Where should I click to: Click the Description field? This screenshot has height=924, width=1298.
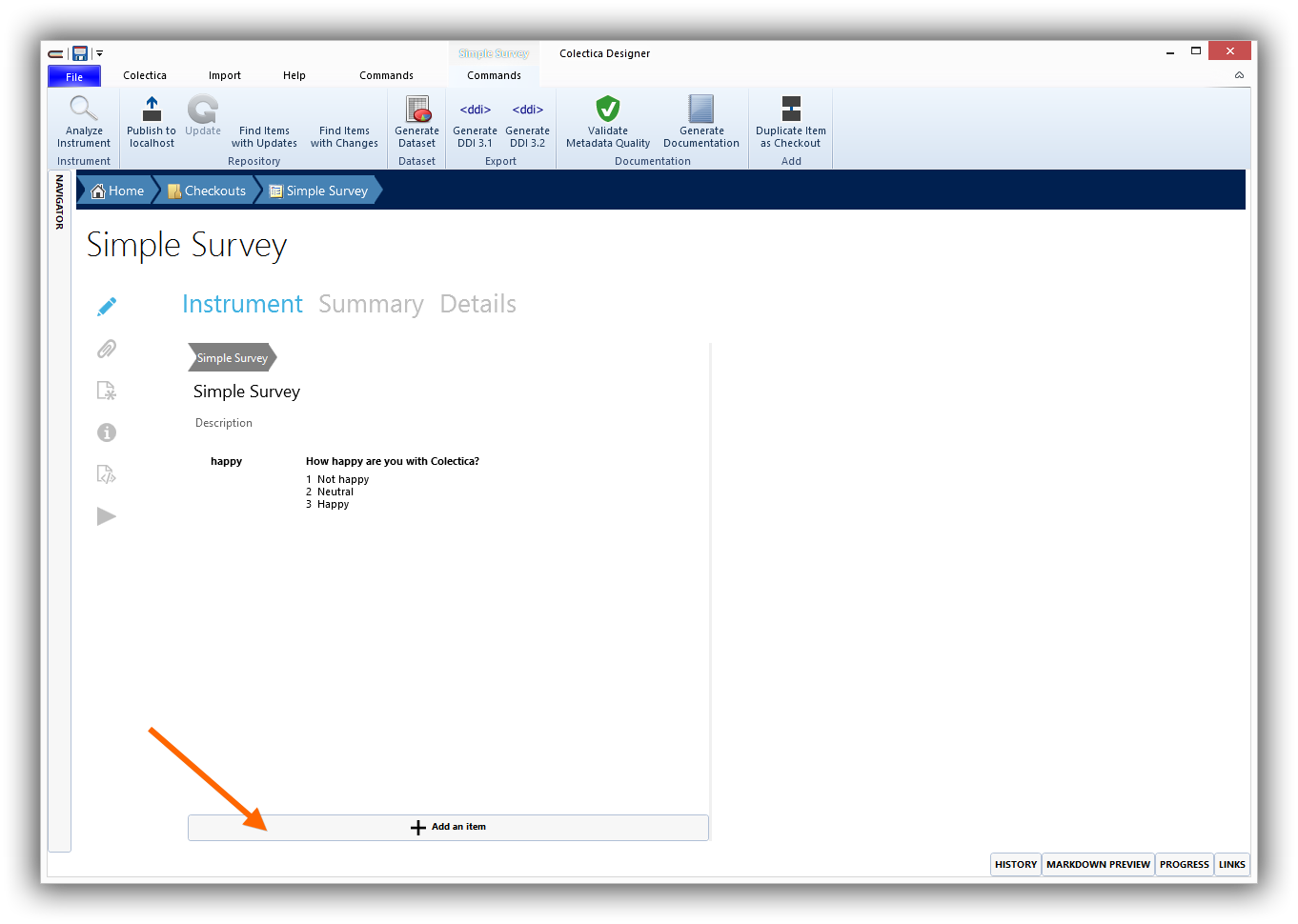click(224, 423)
